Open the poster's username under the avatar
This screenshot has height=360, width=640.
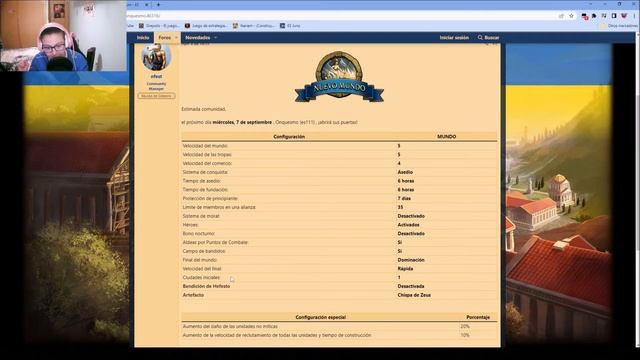[x=156, y=76]
